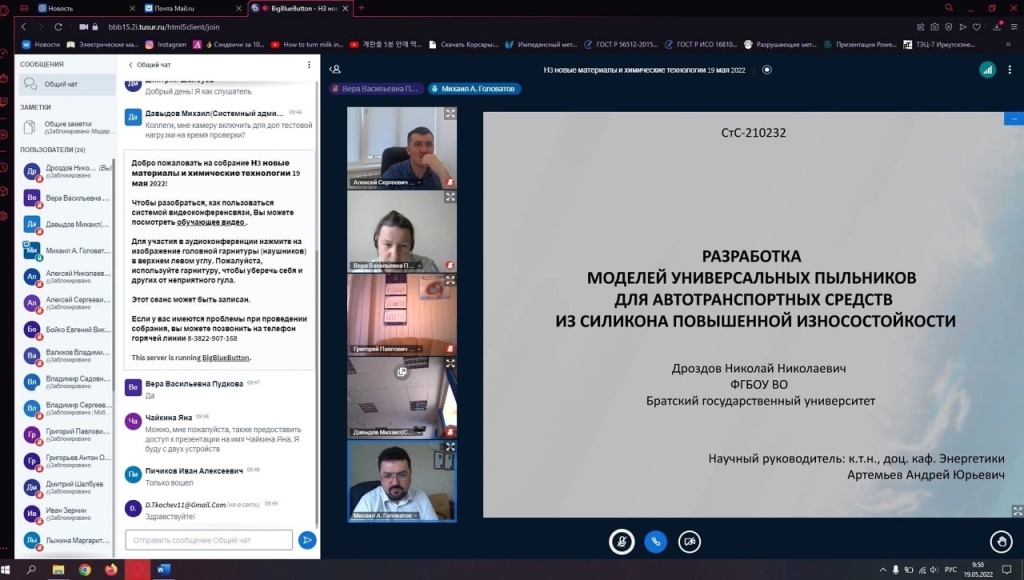Open the chat options three-dot menu

point(309,65)
